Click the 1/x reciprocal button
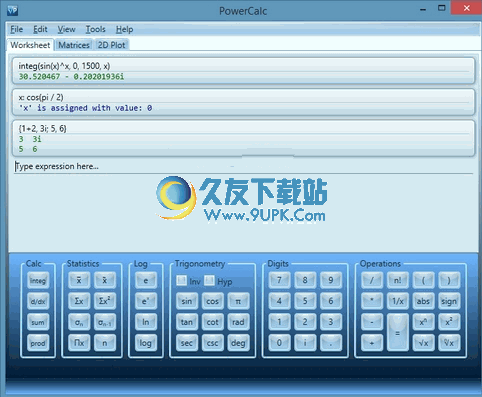This screenshot has width=482, height=397. 397,301
